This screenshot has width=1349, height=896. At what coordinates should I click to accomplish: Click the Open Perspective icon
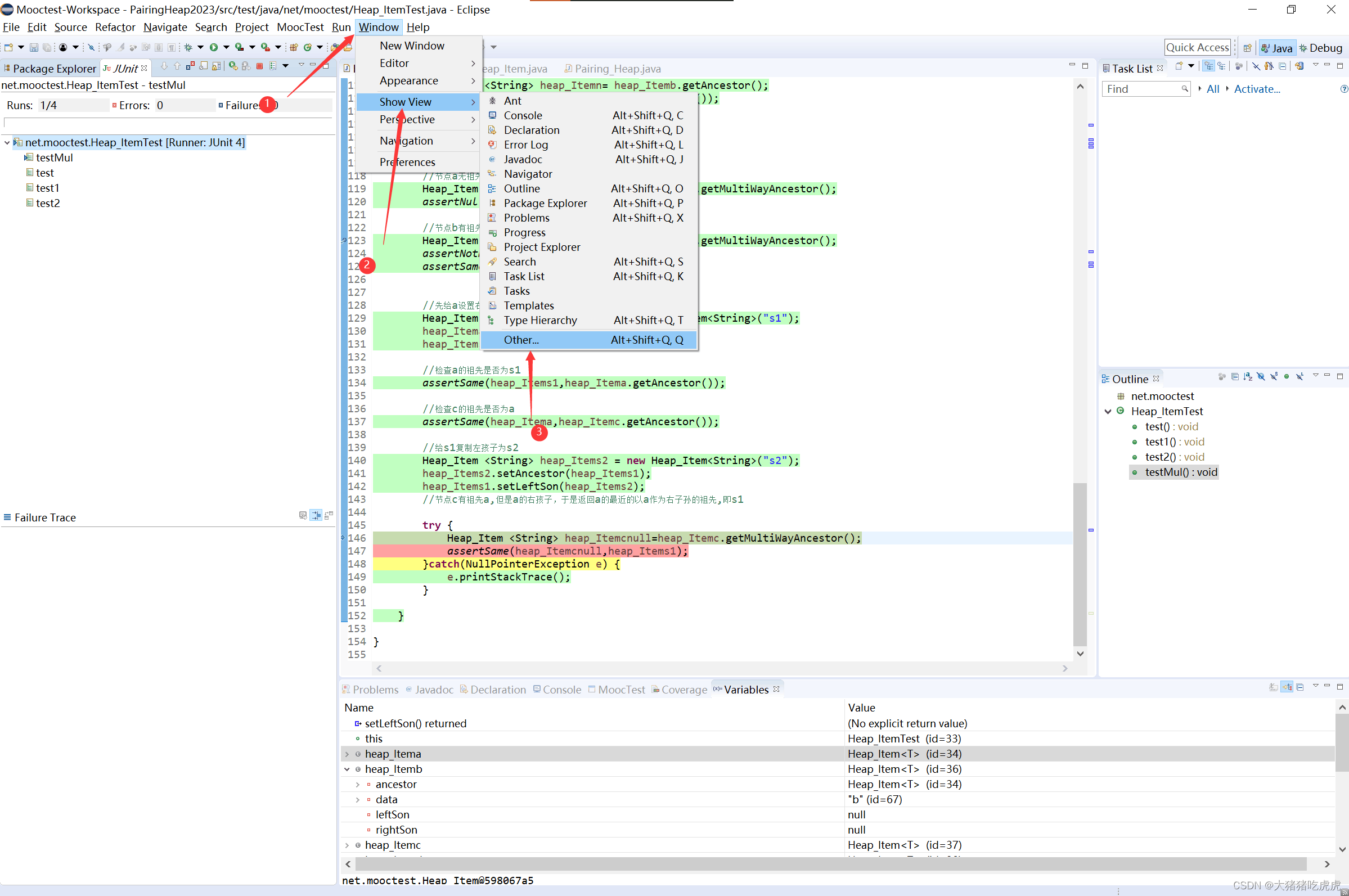tap(1247, 48)
